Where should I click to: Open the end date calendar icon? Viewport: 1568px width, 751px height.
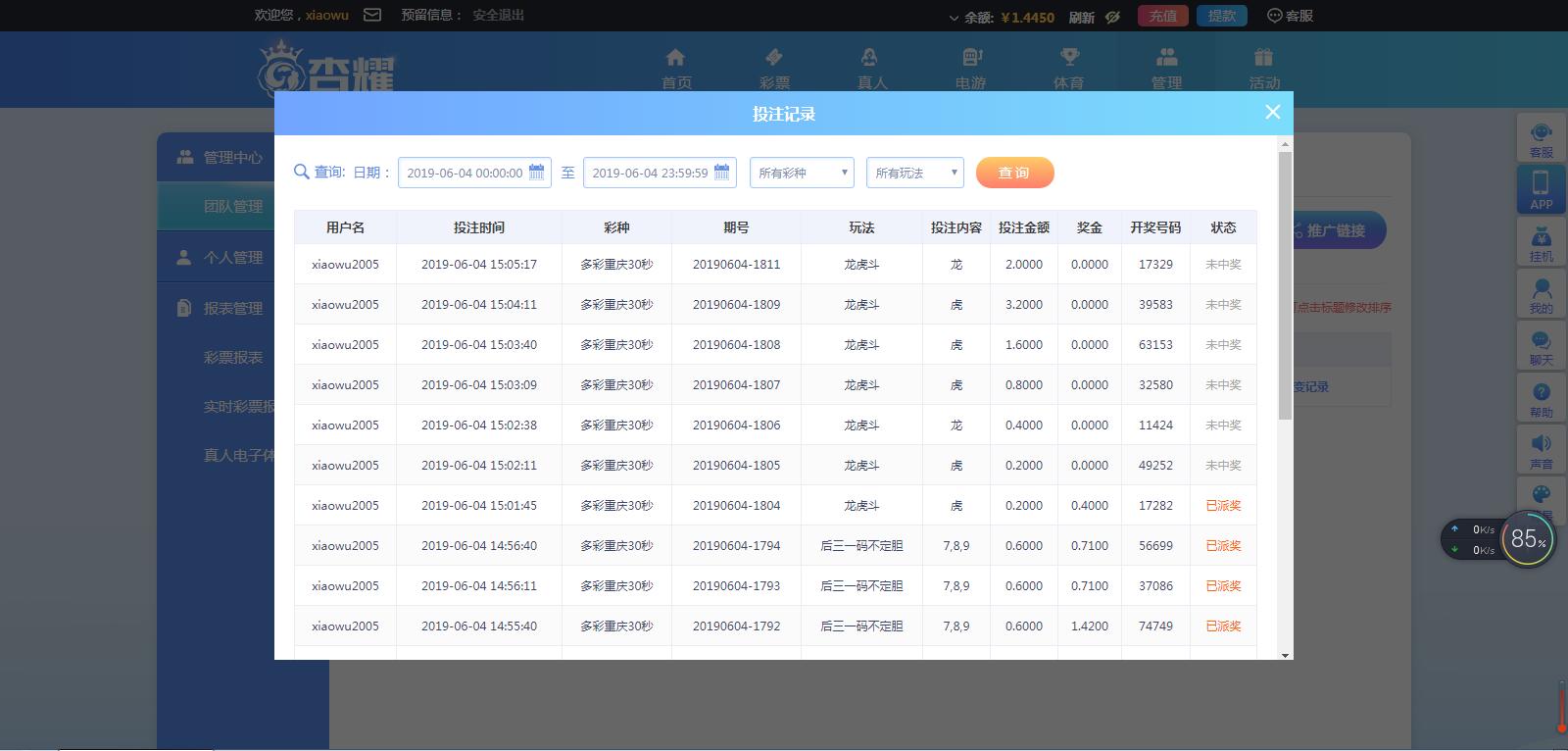(x=721, y=172)
